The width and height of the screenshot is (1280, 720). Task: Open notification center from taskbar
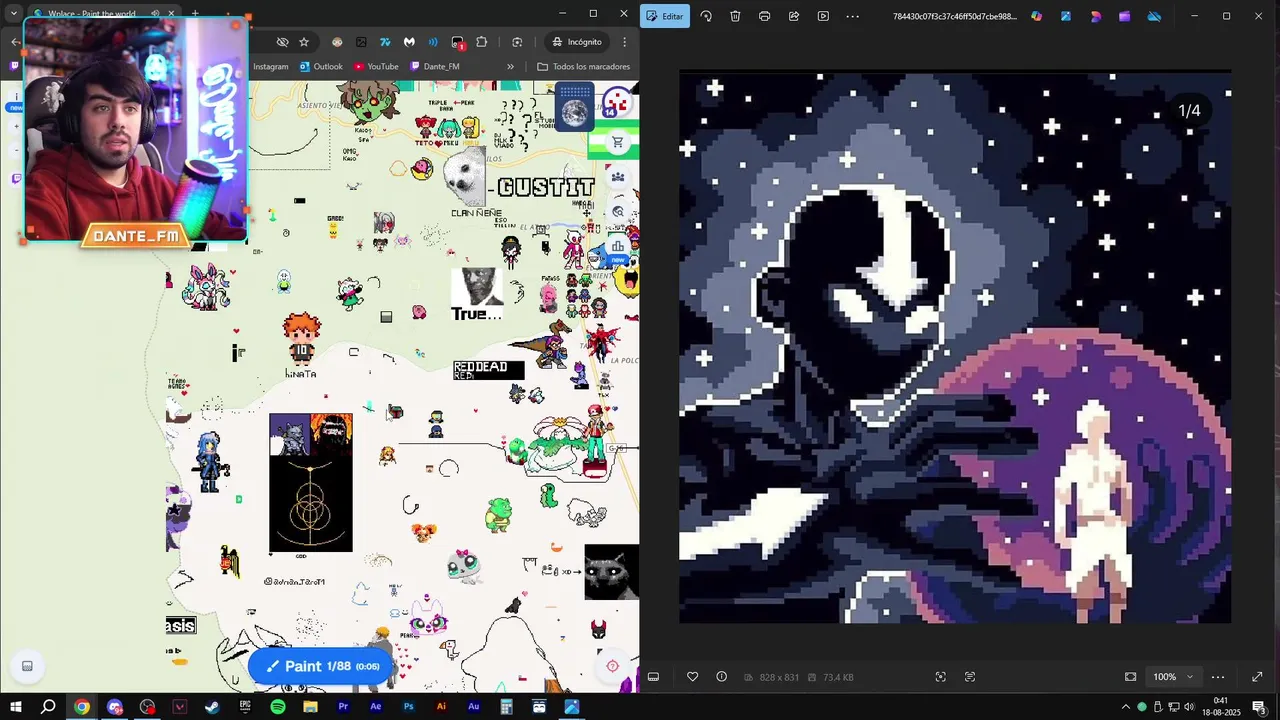tap(1259, 707)
